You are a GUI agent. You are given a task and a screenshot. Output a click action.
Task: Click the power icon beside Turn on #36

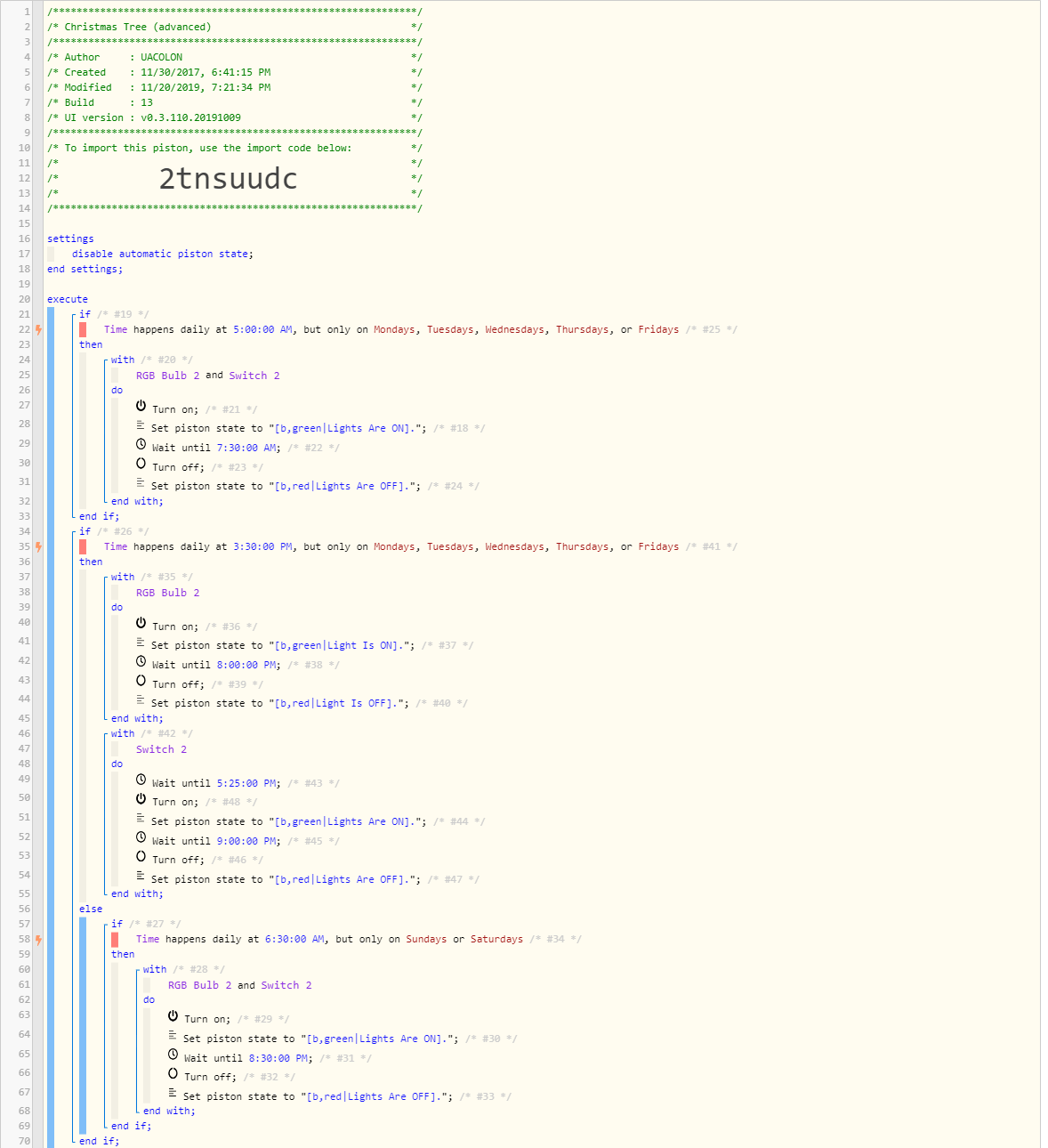pos(141,623)
